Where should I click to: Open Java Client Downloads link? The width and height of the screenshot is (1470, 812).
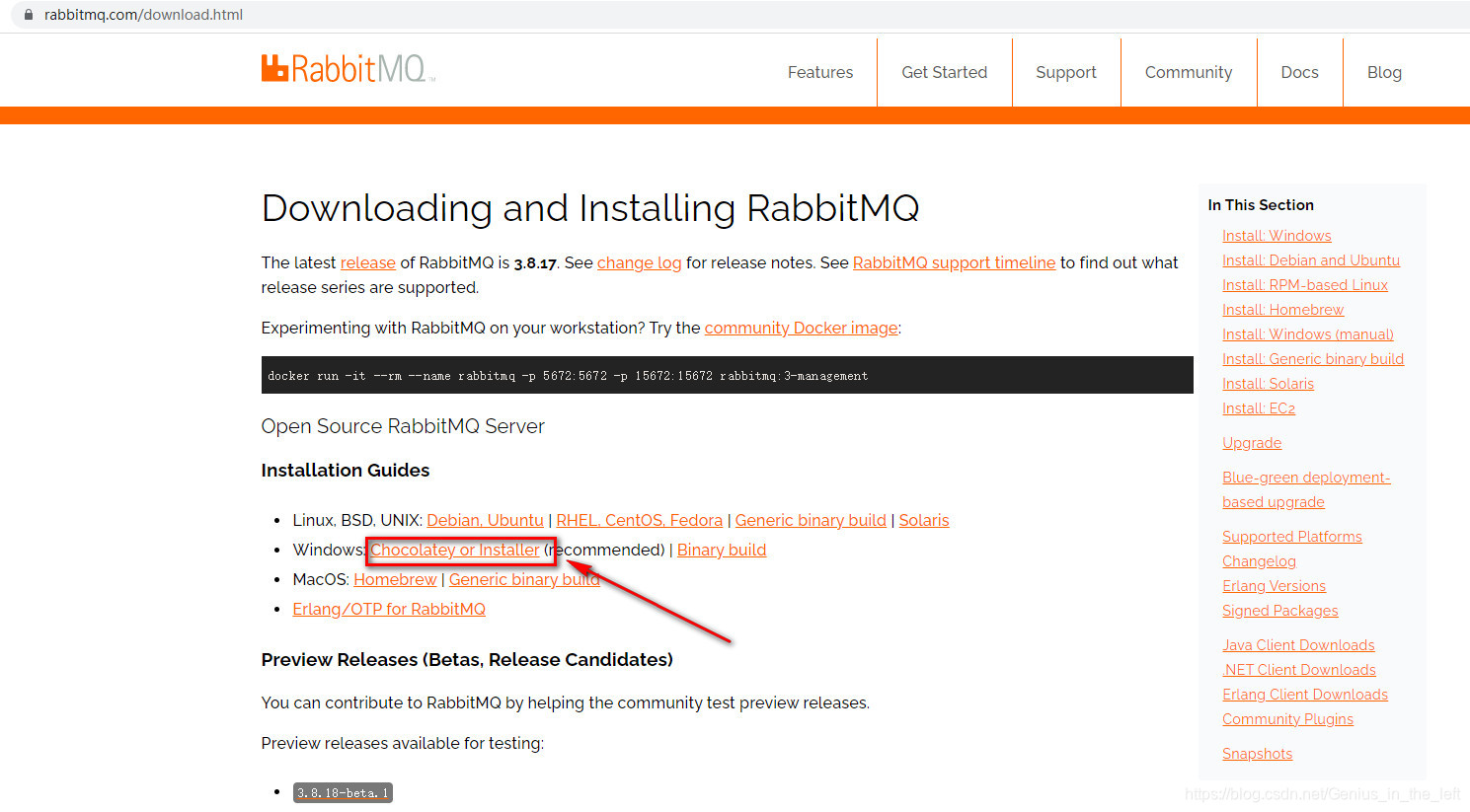[1298, 645]
